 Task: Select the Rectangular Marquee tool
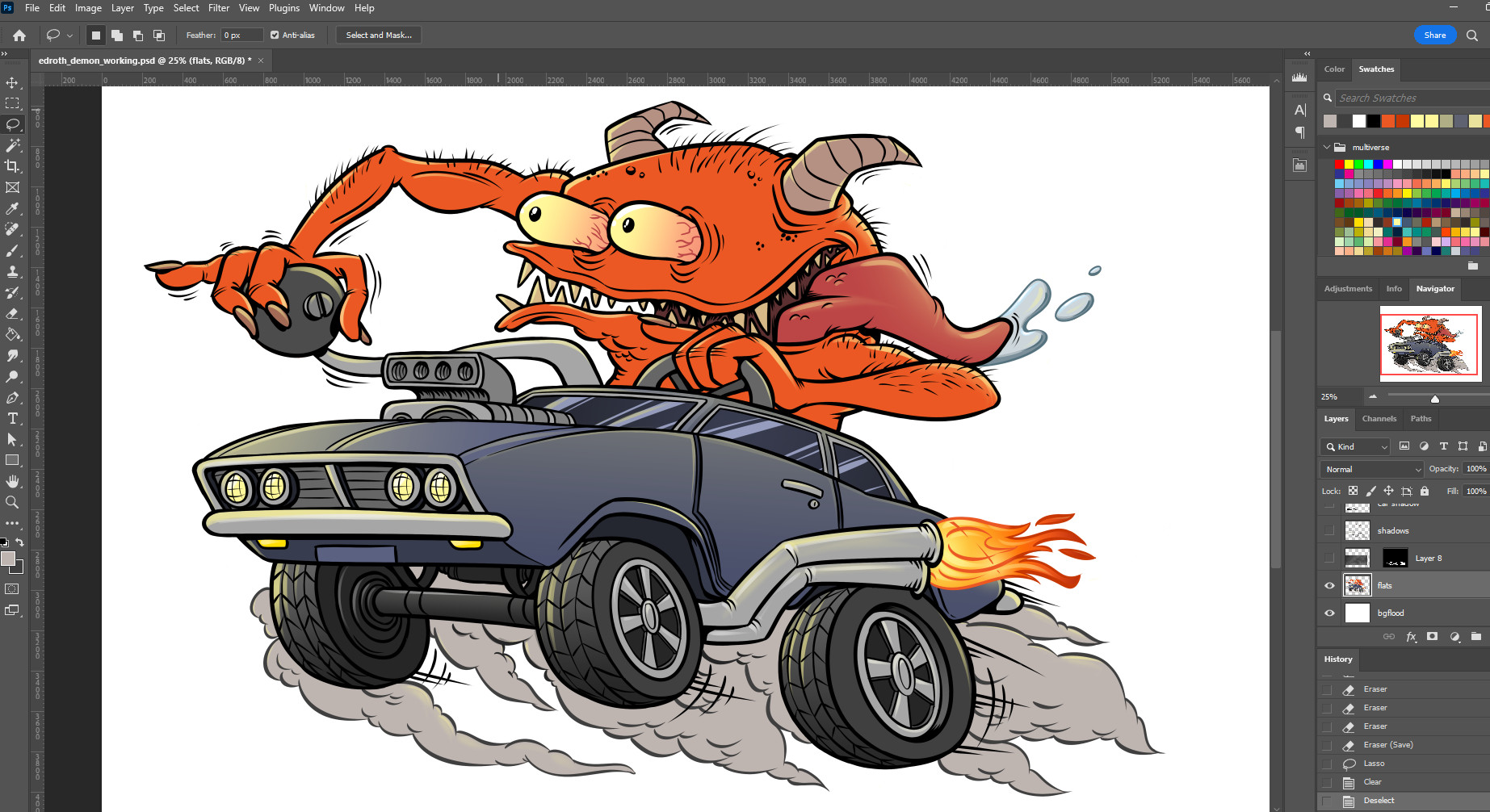(12, 103)
